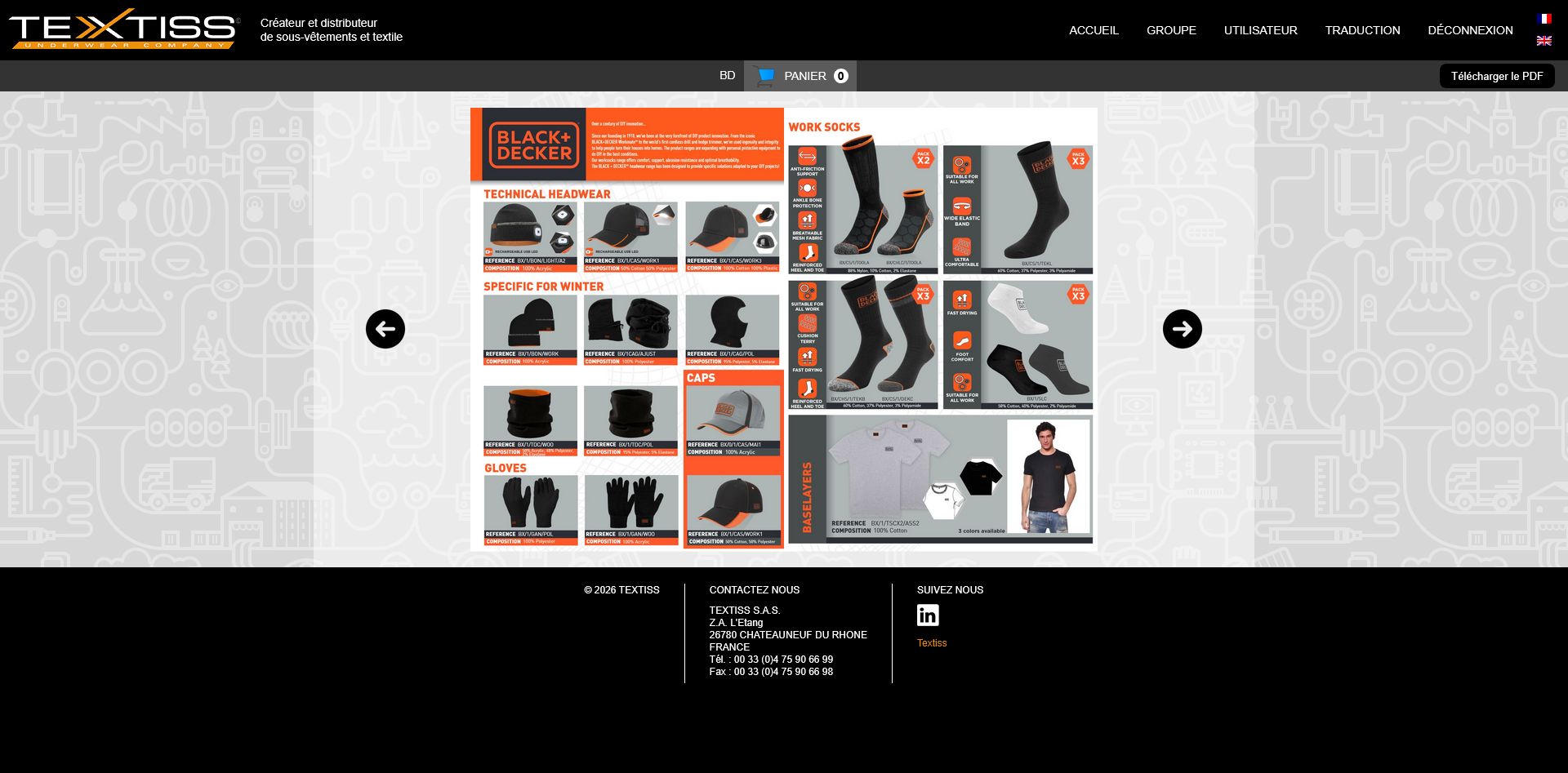Click the SUIVEZ NOUS footer heading
1568x773 pixels.
pos(950,590)
